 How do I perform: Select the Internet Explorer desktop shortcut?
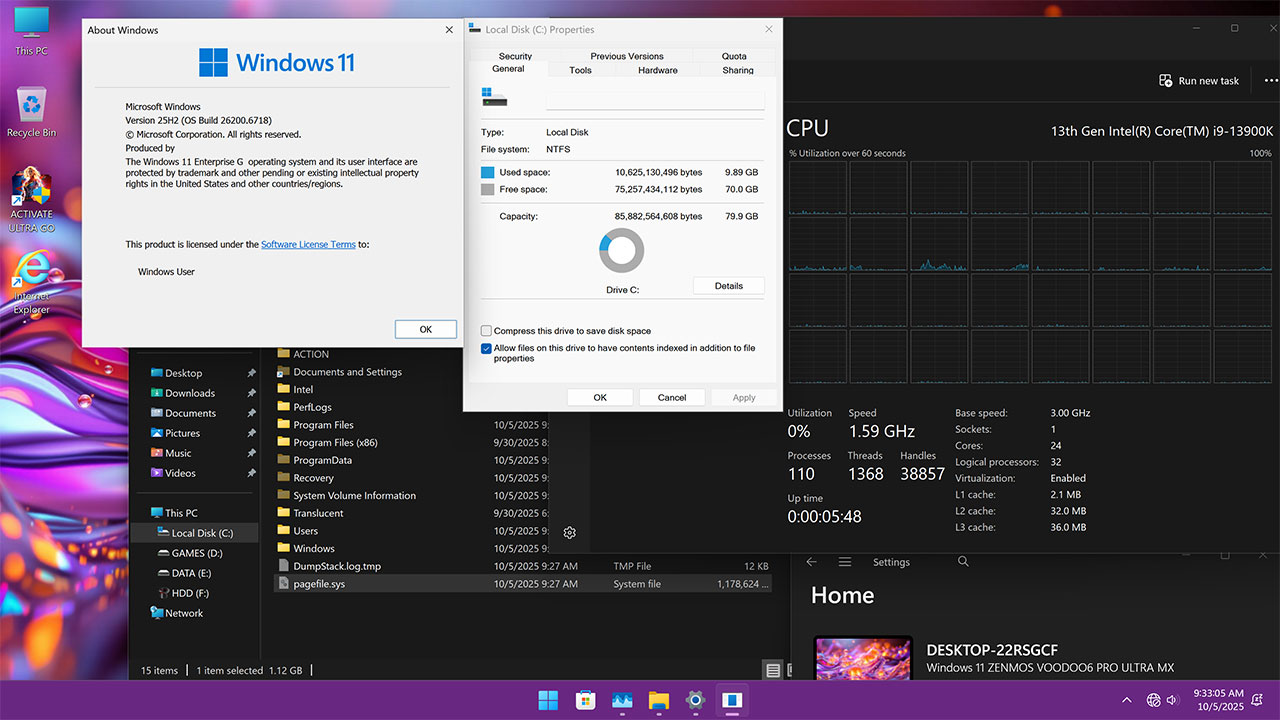[31, 282]
